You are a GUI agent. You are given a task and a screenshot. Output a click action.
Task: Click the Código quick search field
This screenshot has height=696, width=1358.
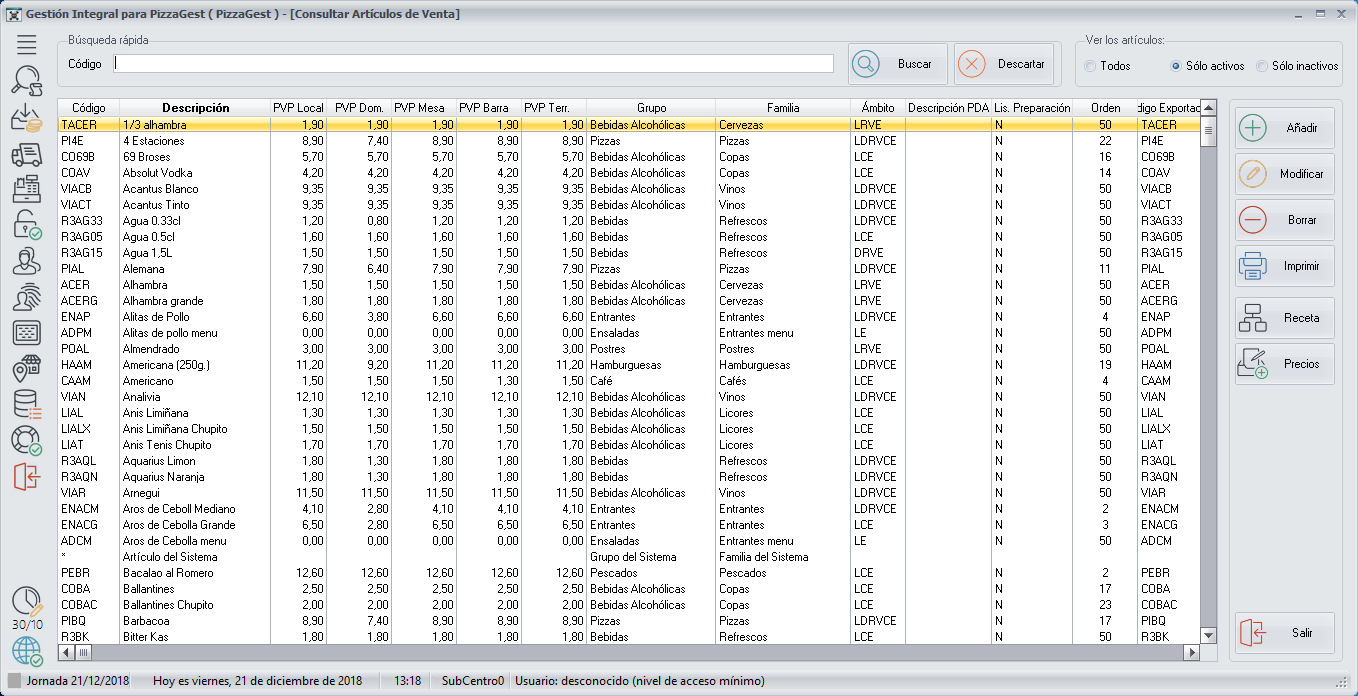click(x=474, y=64)
